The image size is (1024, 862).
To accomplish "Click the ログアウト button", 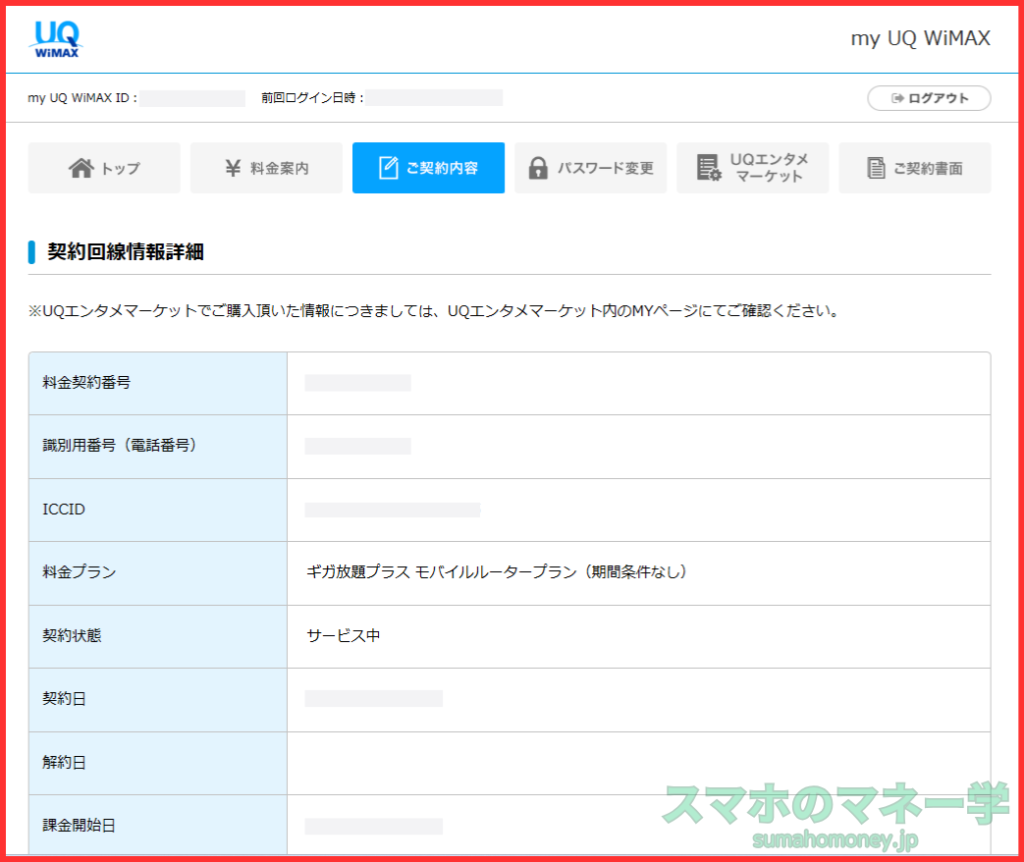I will pos(929,98).
